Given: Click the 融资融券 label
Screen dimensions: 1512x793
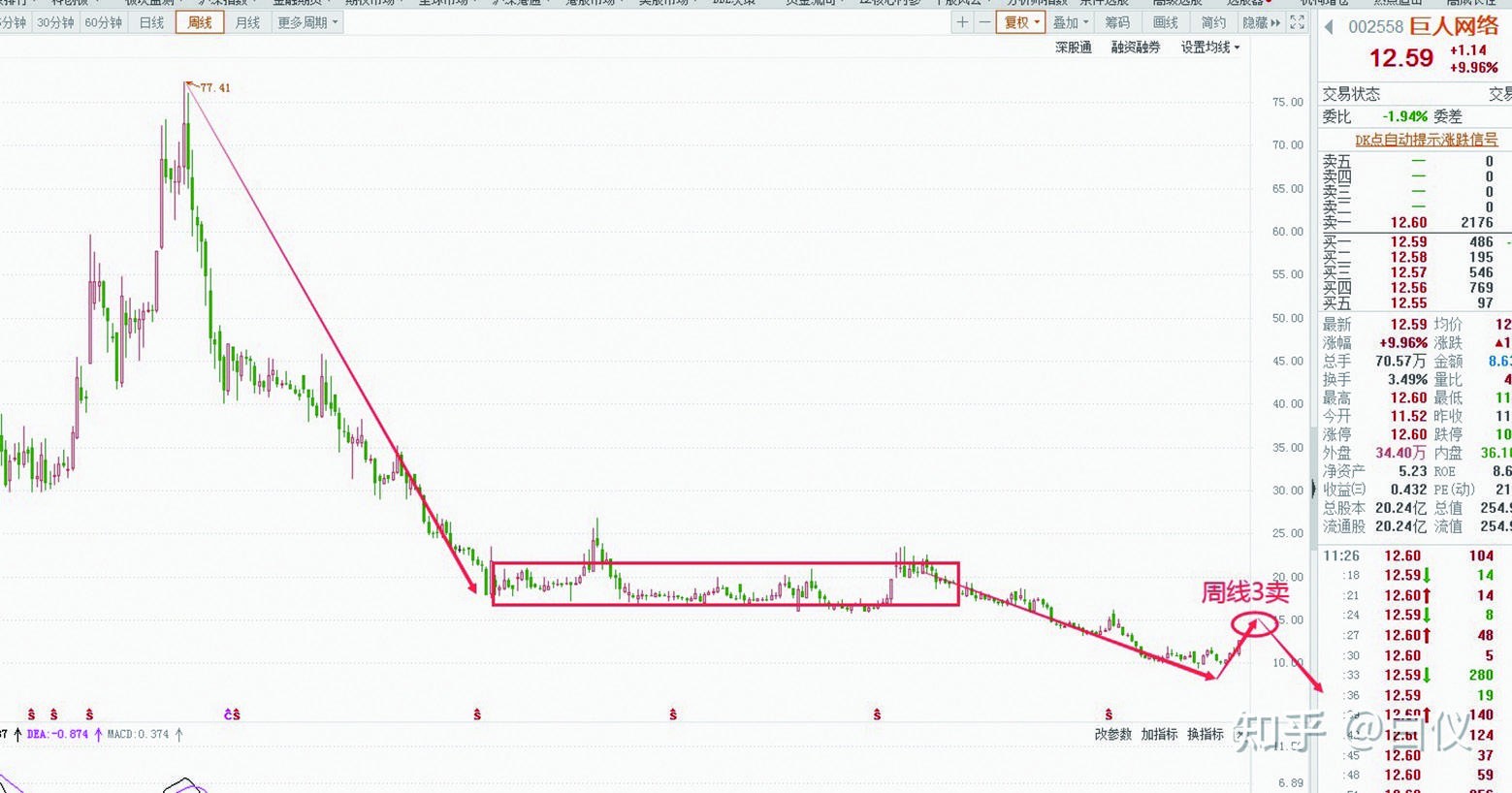Looking at the screenshot, I should click(1135, 48).
